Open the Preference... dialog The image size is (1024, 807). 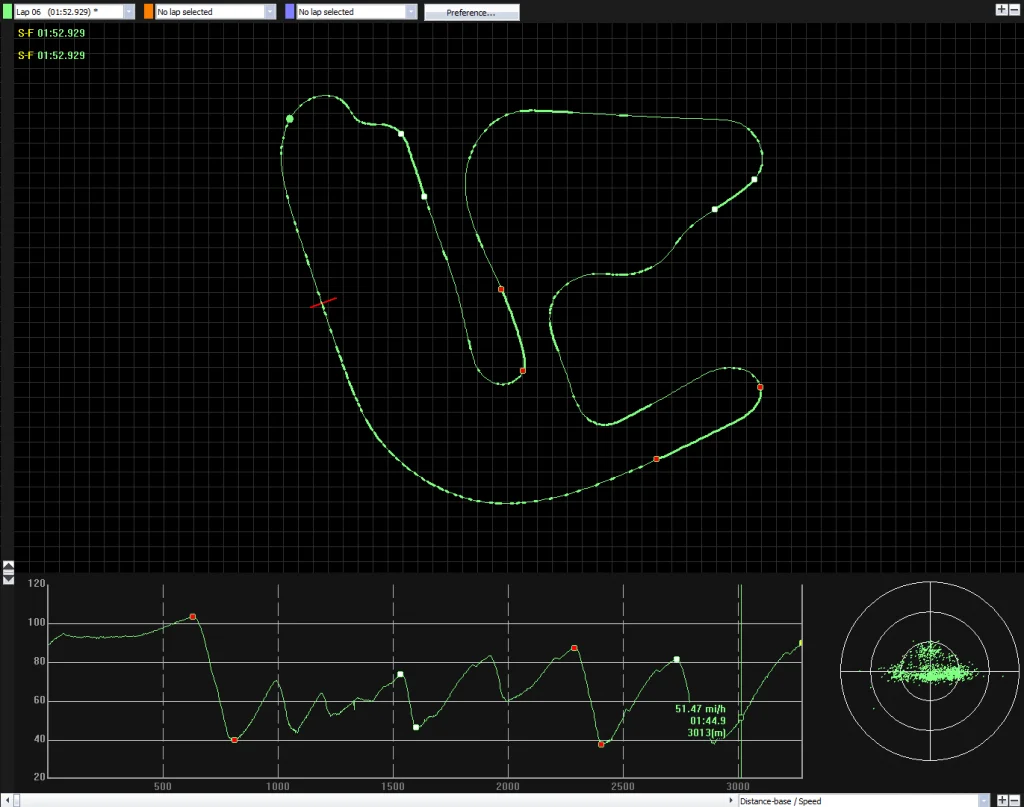coord(472,12)
